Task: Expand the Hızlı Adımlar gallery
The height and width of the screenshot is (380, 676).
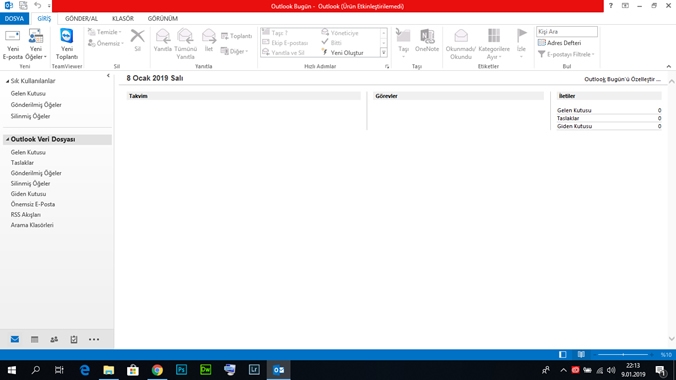Action: pyautogui.click(x=383, y=53)
